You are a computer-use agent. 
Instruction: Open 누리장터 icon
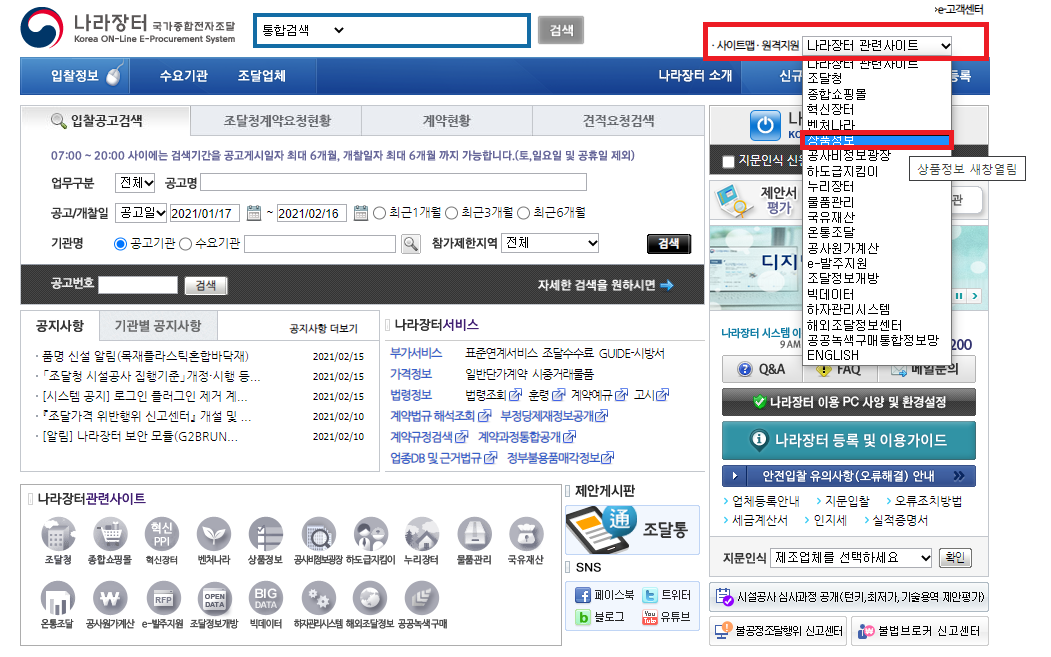point(422,534)
